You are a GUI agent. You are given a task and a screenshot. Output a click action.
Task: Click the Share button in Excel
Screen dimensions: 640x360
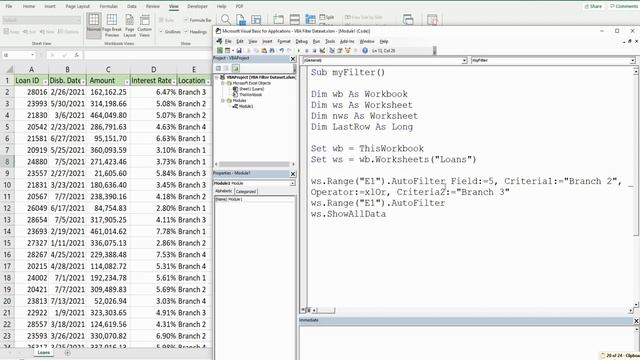(593, 6)
